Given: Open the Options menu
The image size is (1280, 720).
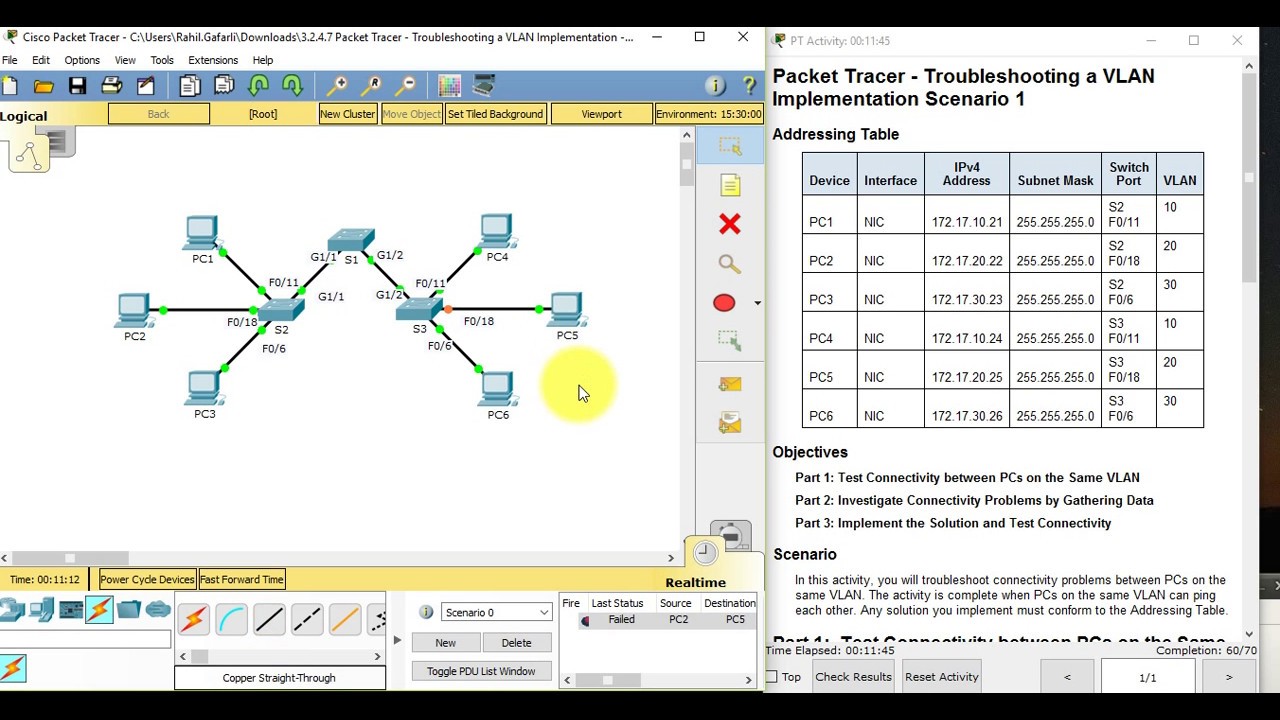Looking at the screenshot, I should (x=82, y=60).
